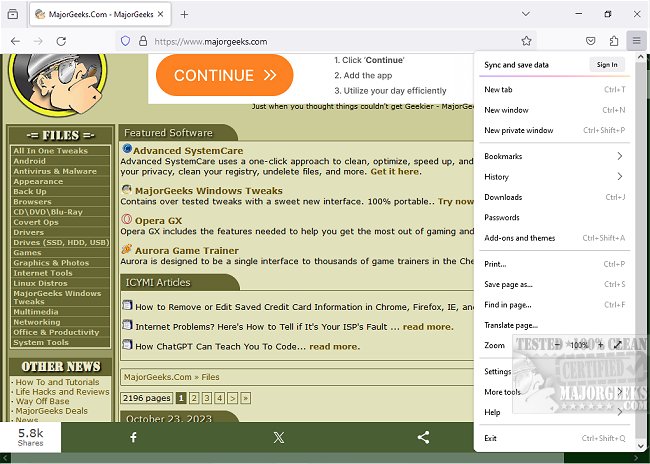Screen dimensions: 650x464
Task: Open Downloads from the menu
Action: point(554,197)
